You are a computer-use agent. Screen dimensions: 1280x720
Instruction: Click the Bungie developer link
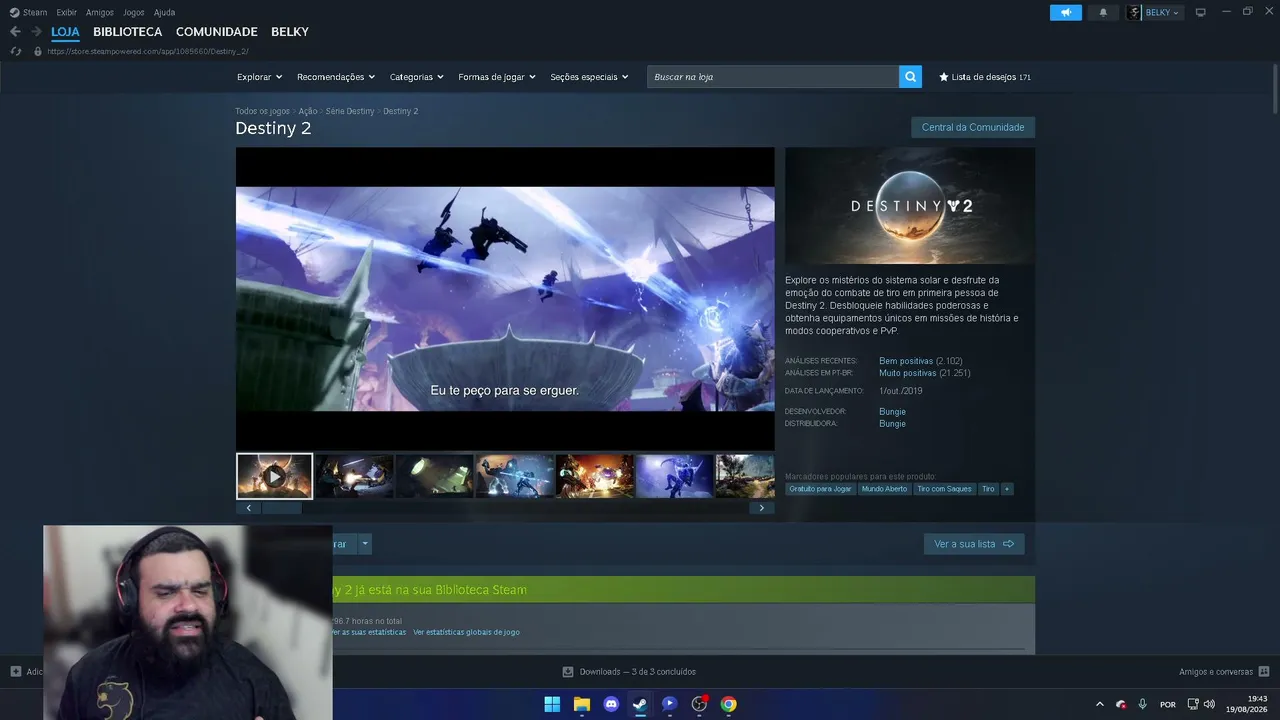tap(892, 412)
